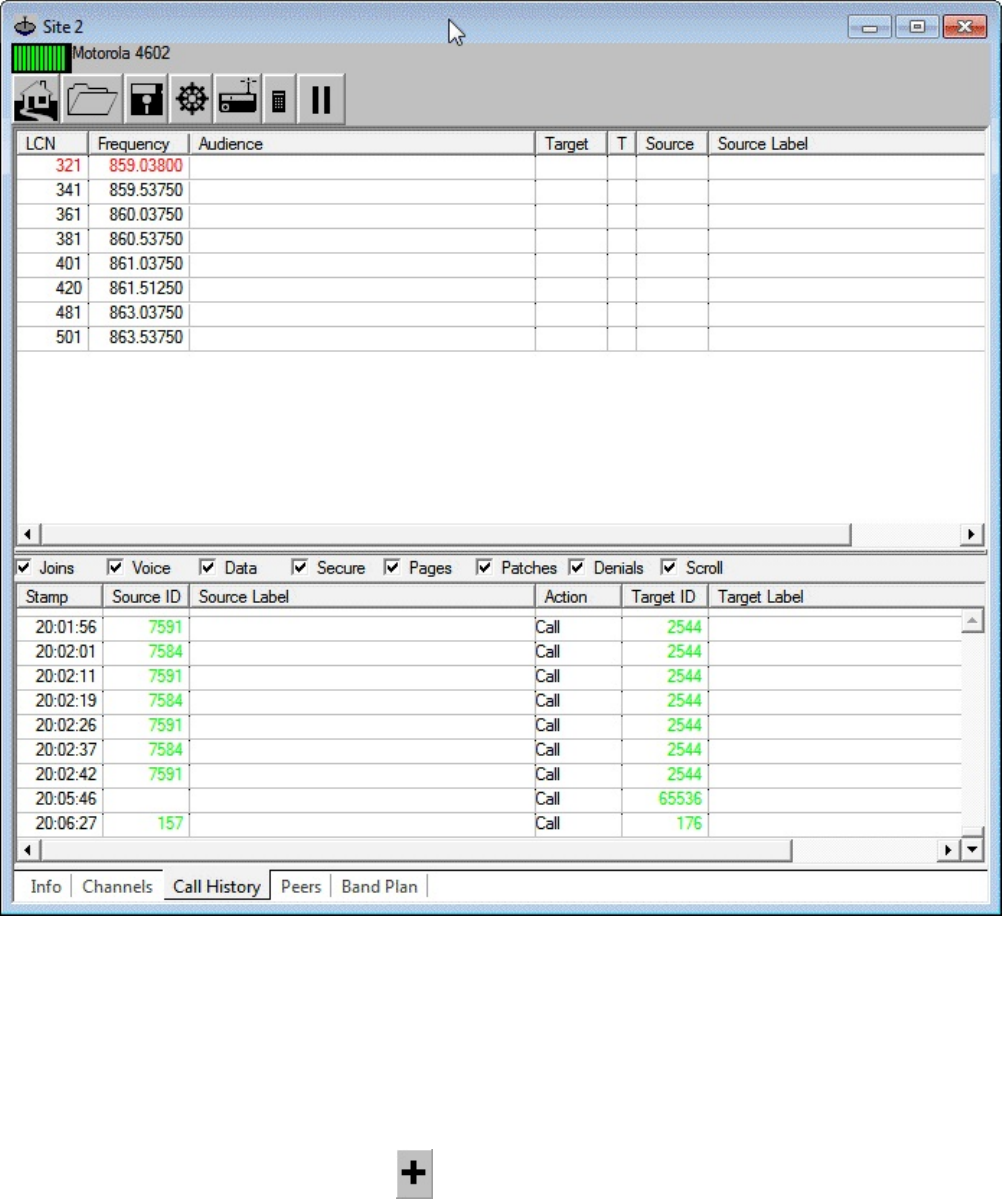
Task: Click target ID 176
Action: tap(688, 823)
